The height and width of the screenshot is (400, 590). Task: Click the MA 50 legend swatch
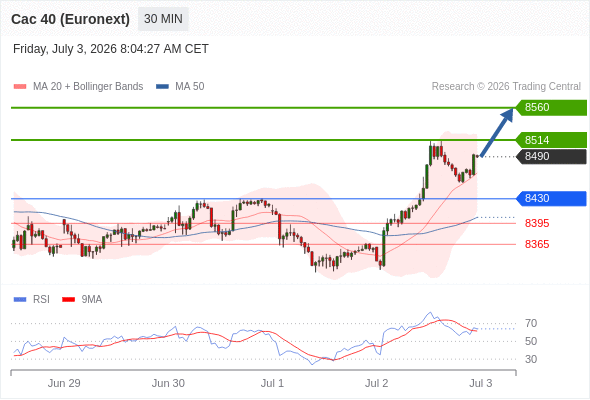point(162,87)
